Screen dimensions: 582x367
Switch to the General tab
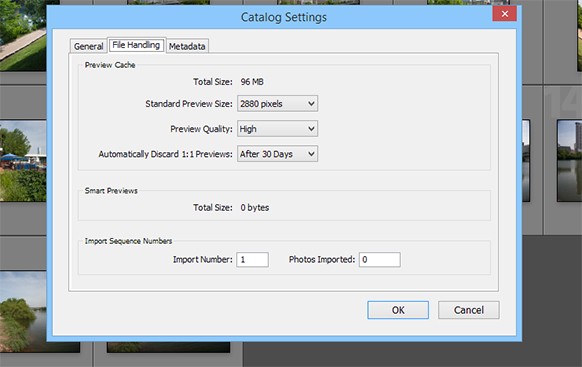click(88, 46)
